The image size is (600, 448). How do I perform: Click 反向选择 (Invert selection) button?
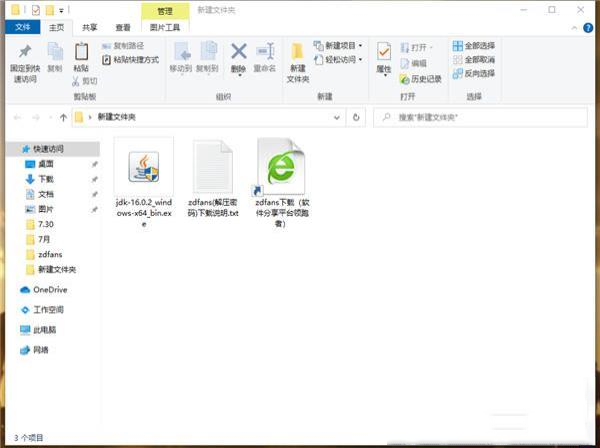(x=472, y=73)
